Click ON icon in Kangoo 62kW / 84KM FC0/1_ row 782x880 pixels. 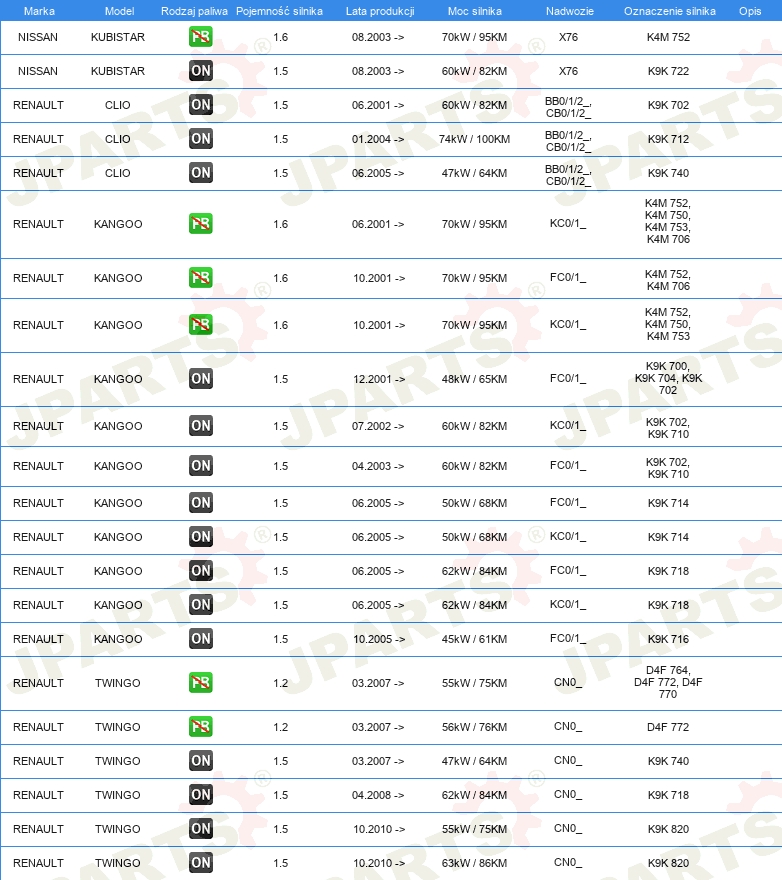(x=200, y=571)
